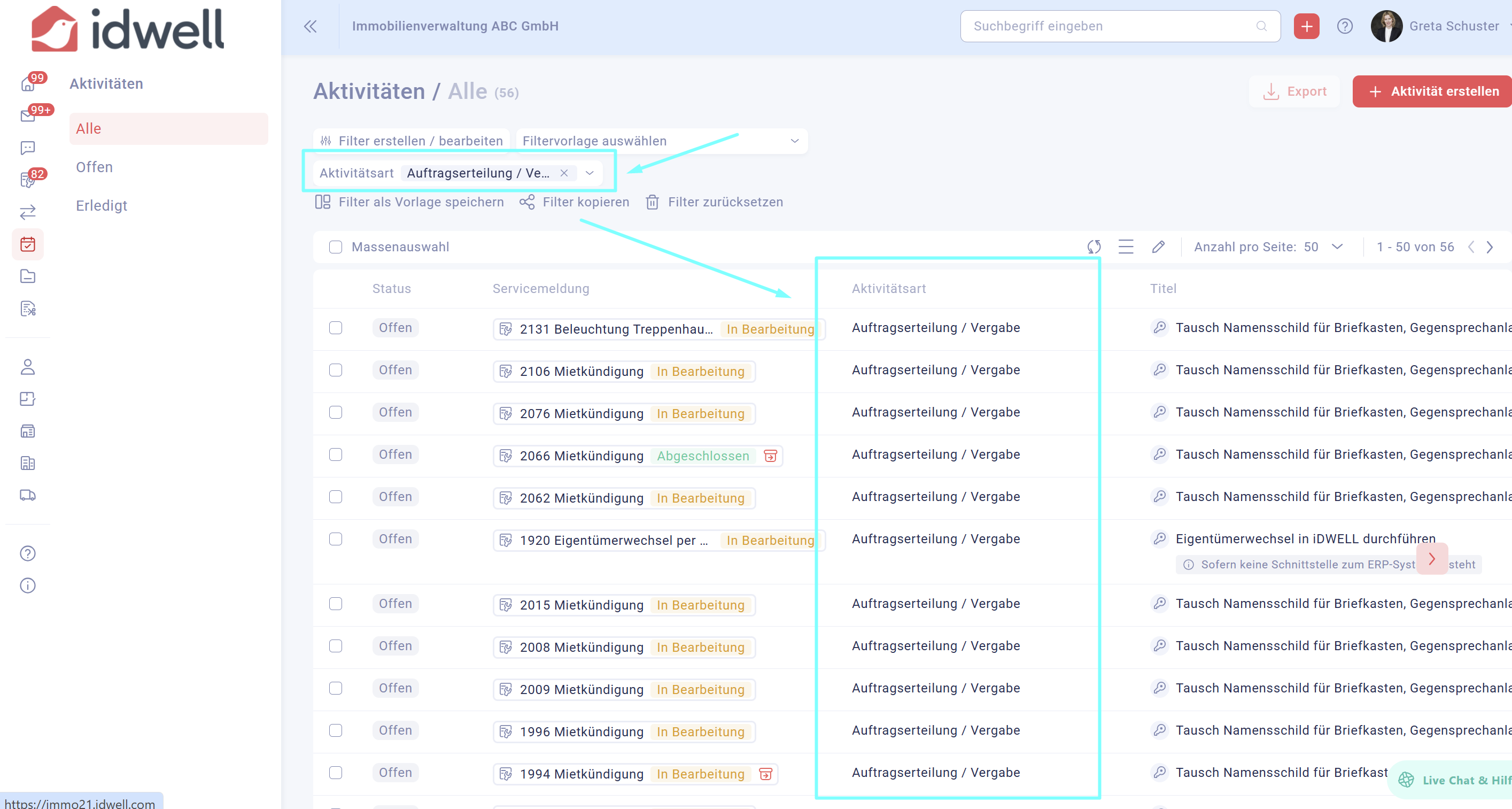Click the pencil edit columns icon

1158,246
